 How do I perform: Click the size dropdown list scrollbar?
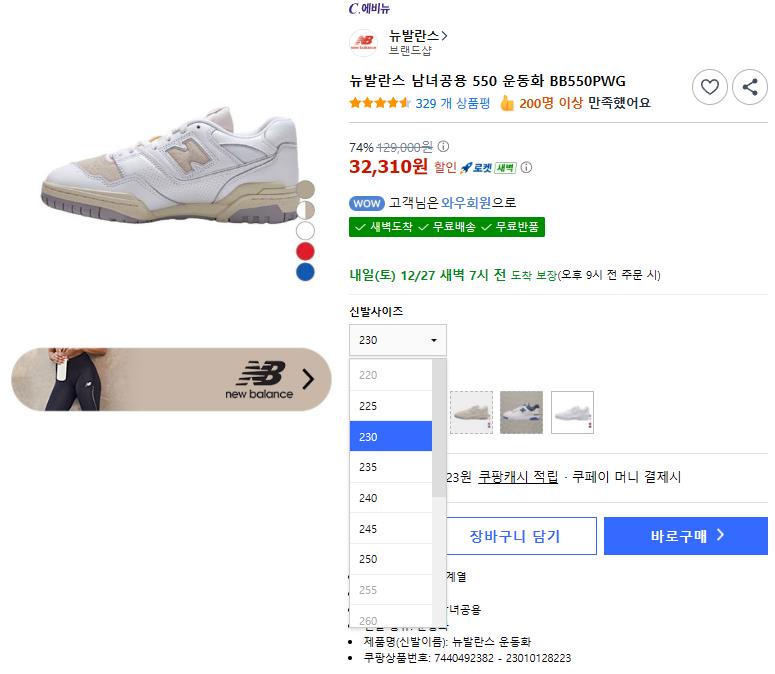[x=439, y=430]
